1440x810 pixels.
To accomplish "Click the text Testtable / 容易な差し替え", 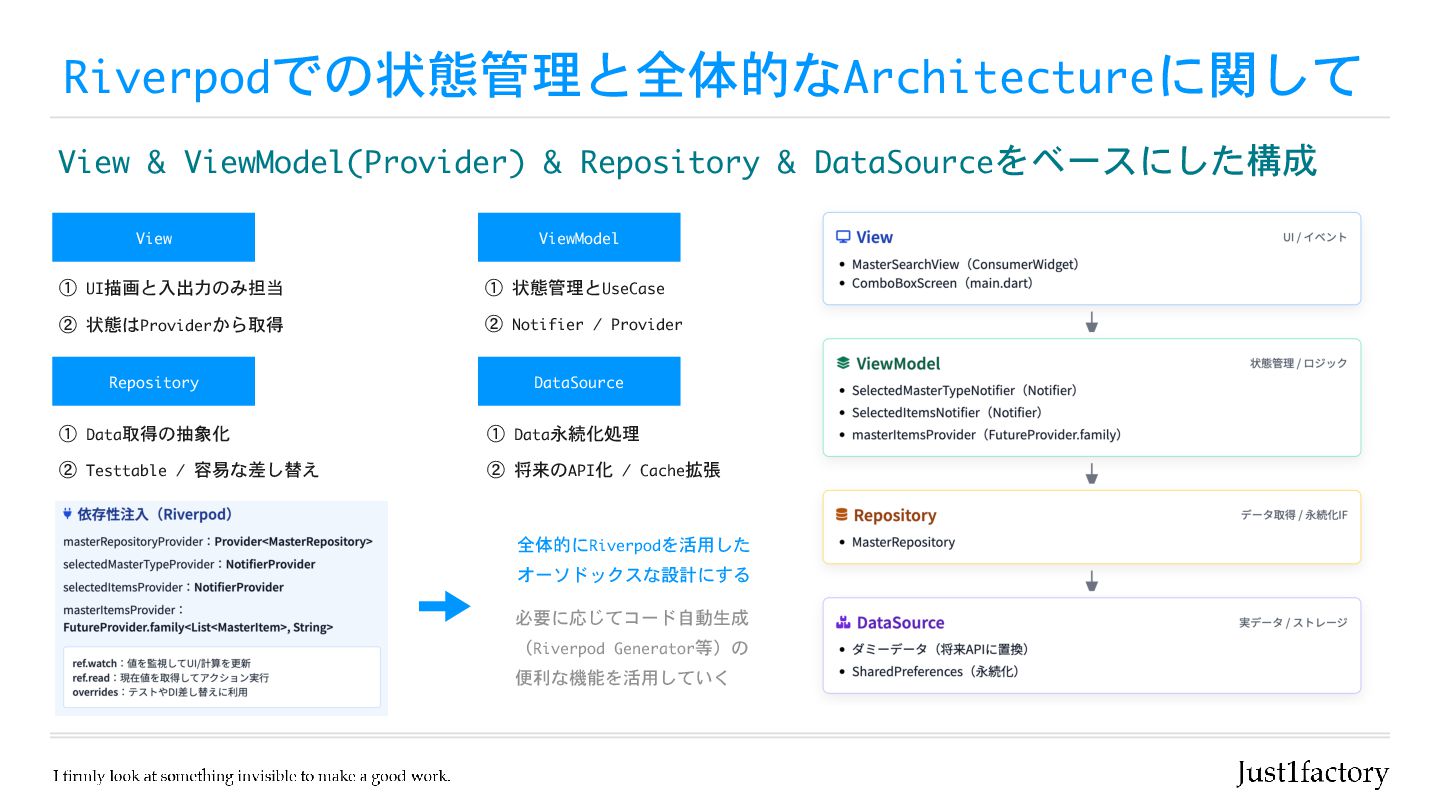I will point(202,470).
